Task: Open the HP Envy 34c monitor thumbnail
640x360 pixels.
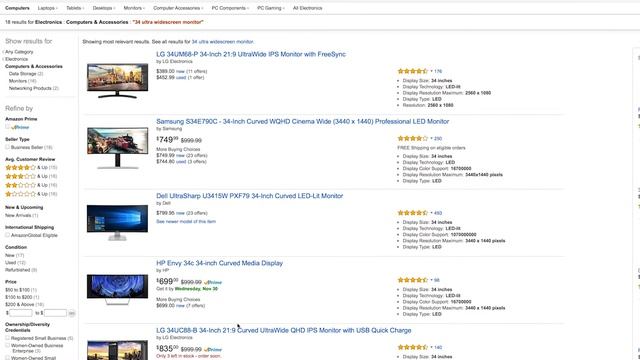Action: coord(118,289)
